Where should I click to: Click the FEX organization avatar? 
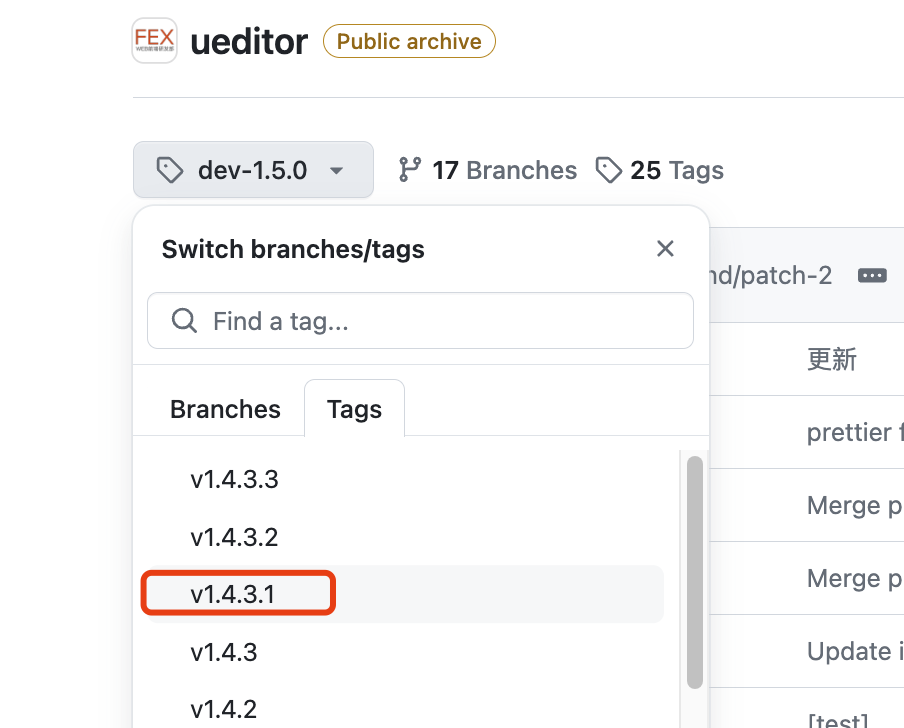(154, 41)
